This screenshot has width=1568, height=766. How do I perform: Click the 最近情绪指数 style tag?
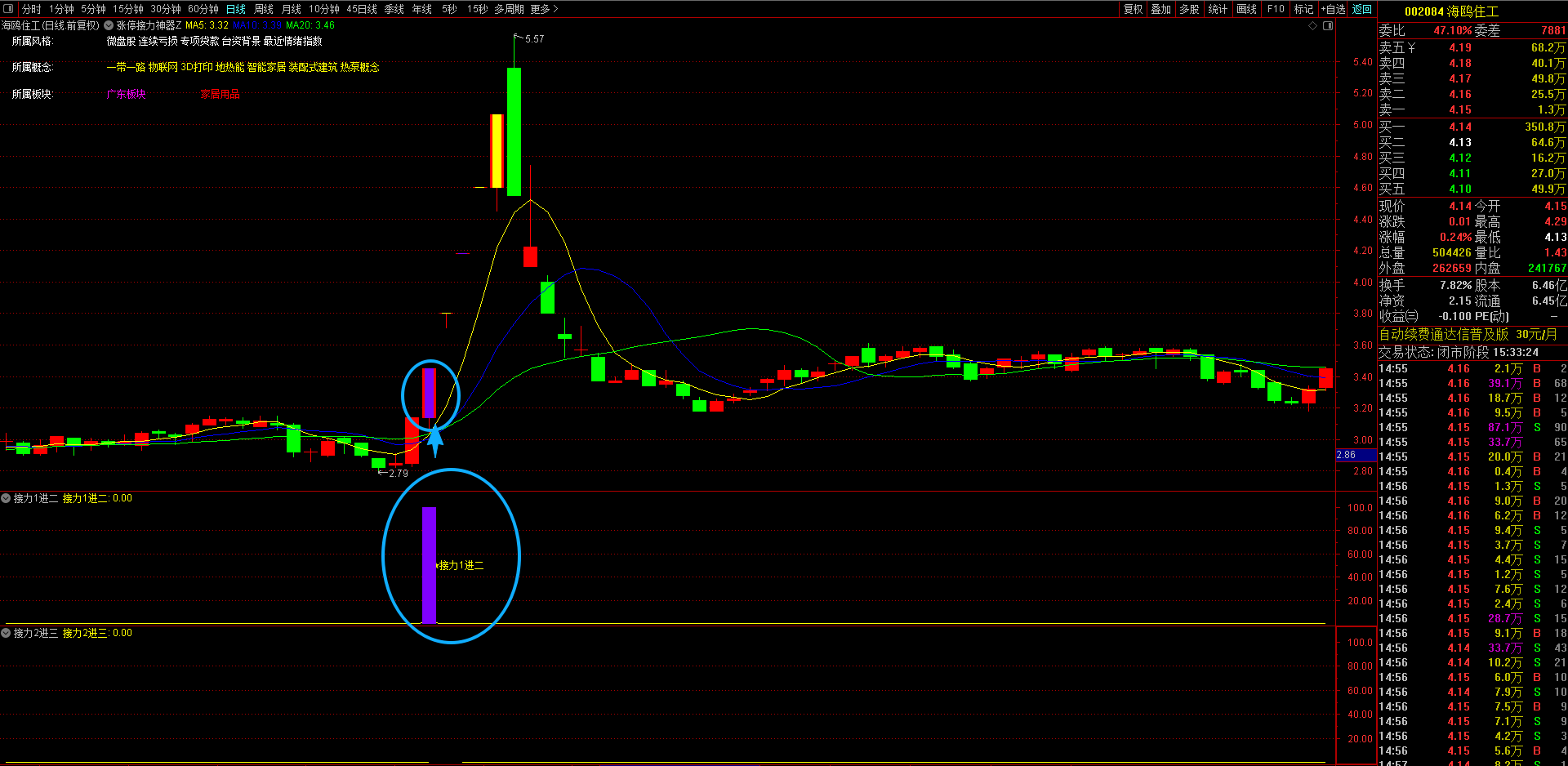[292, 41]
